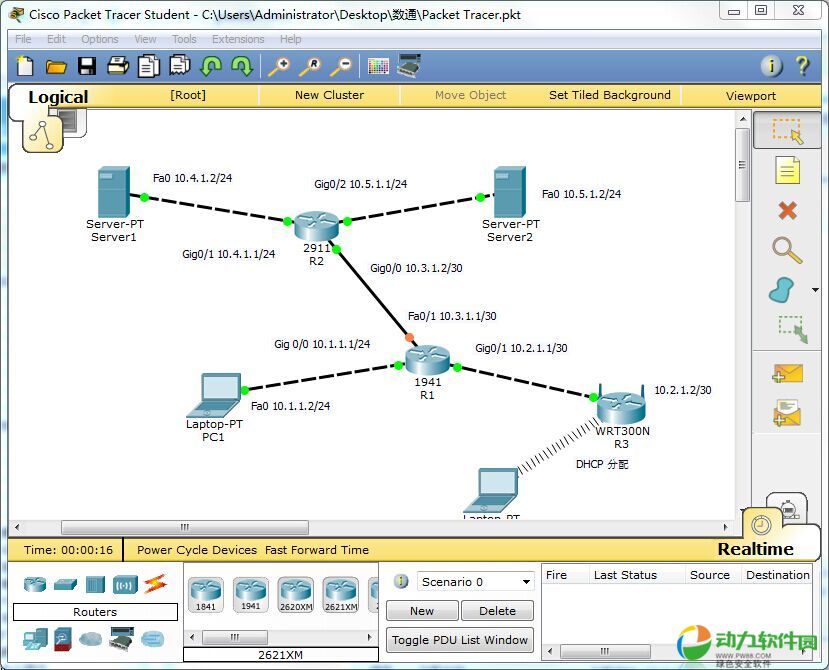Screen dimensions: 829x670
Task: Select the Place Note tool
Action: coord(787,170)
